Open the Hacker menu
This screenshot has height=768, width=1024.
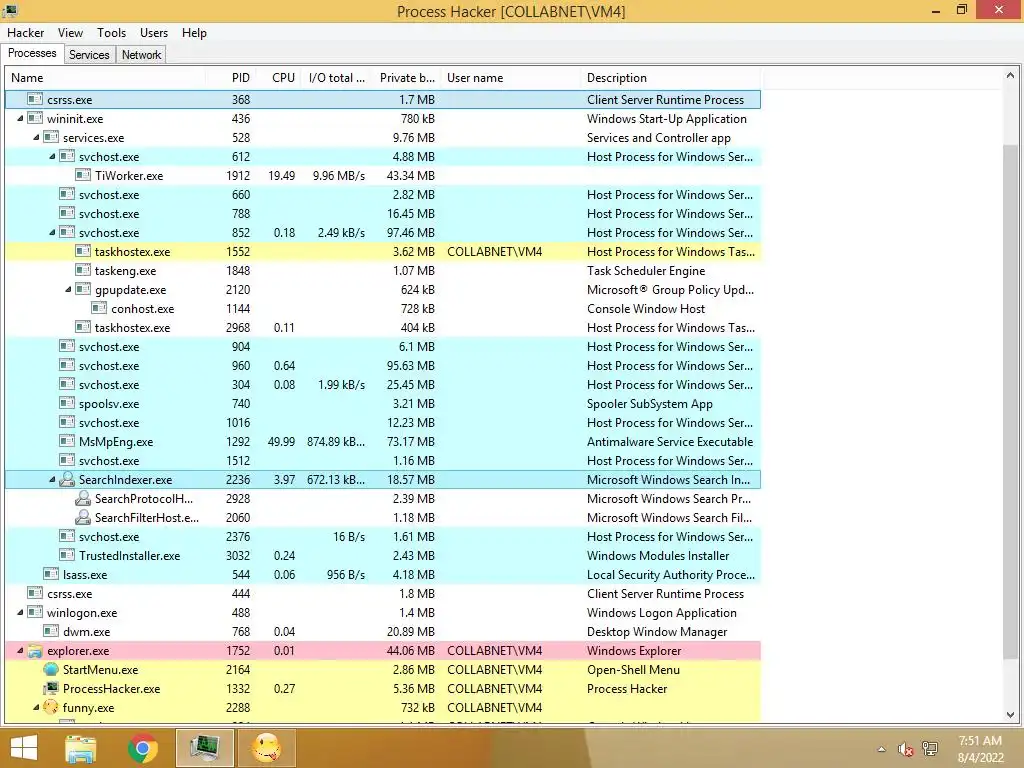[25, 33]
